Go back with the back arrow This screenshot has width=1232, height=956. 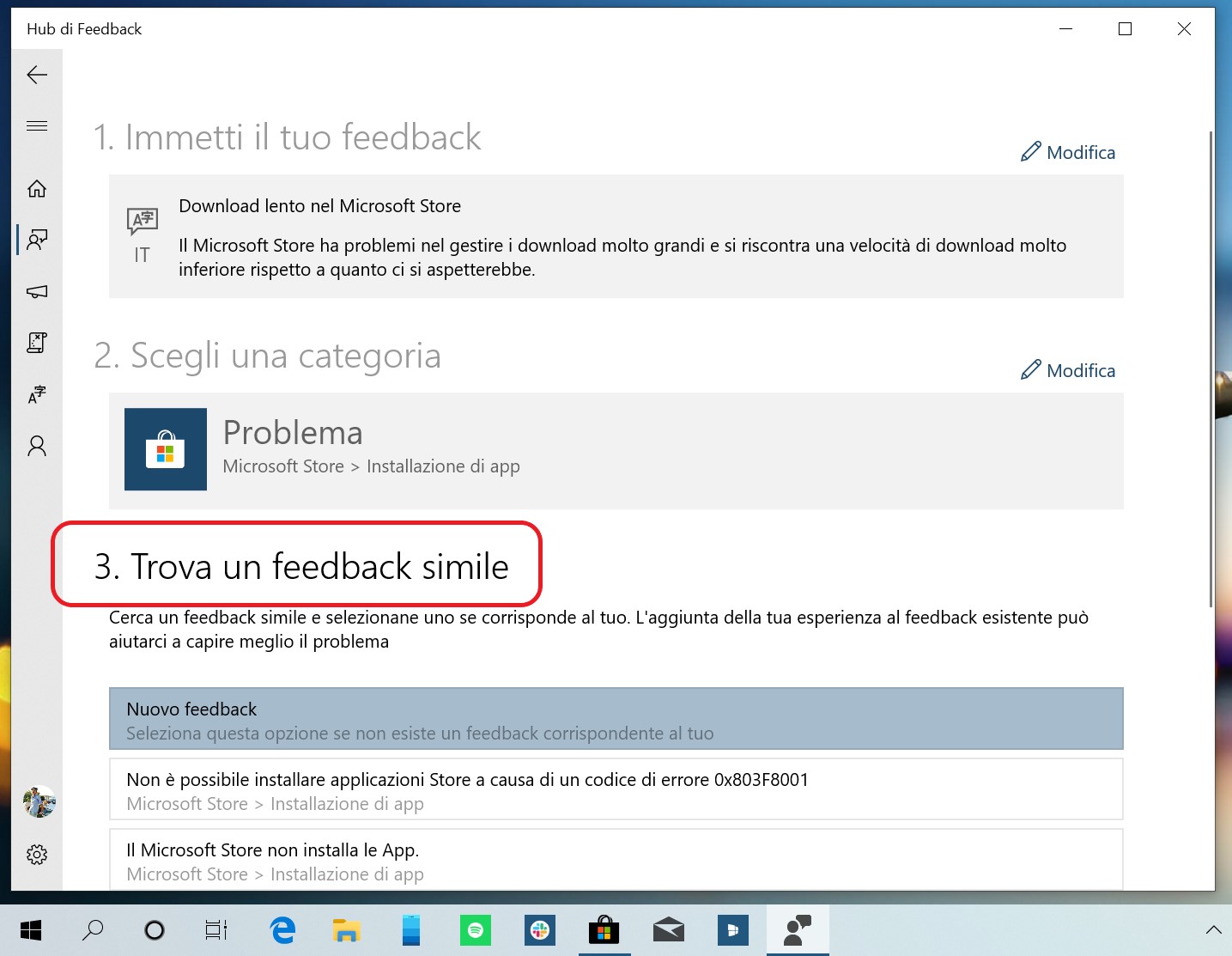click(37, 75)
